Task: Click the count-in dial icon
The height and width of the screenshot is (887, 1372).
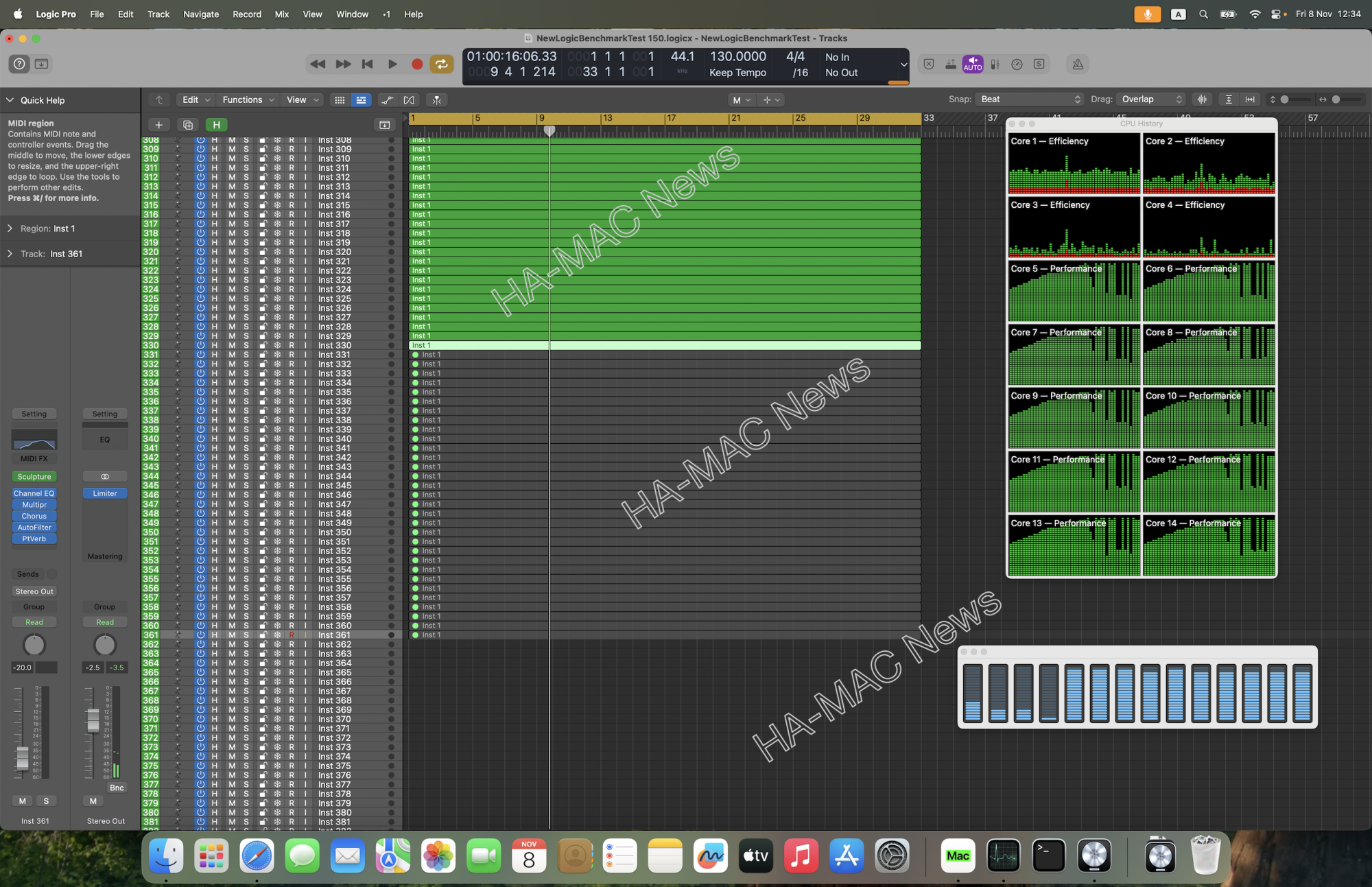Action: (x=1017, y=64)
